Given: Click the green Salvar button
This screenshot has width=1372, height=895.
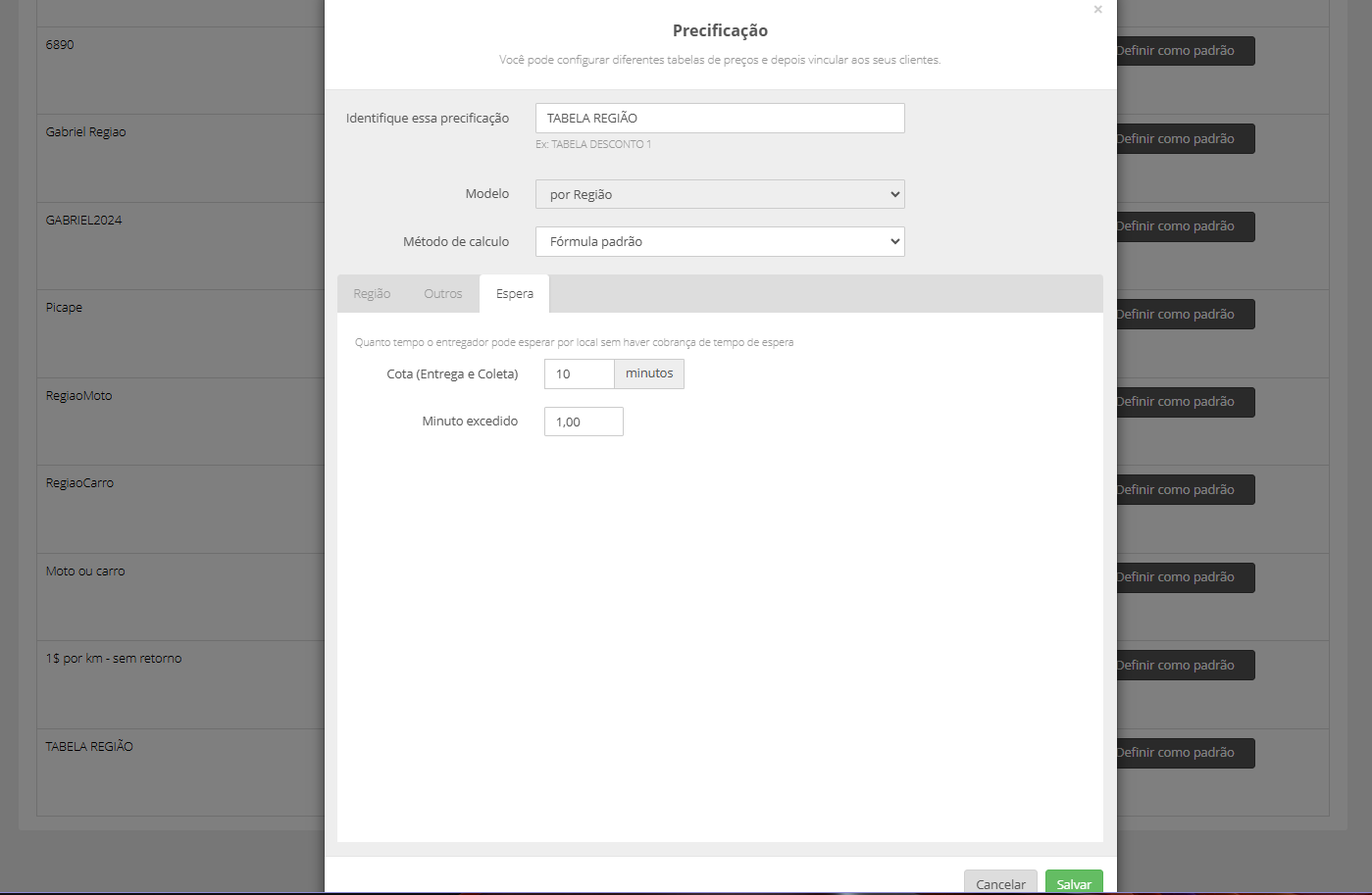Looking at the screenshot, I should click(1074, 882).
